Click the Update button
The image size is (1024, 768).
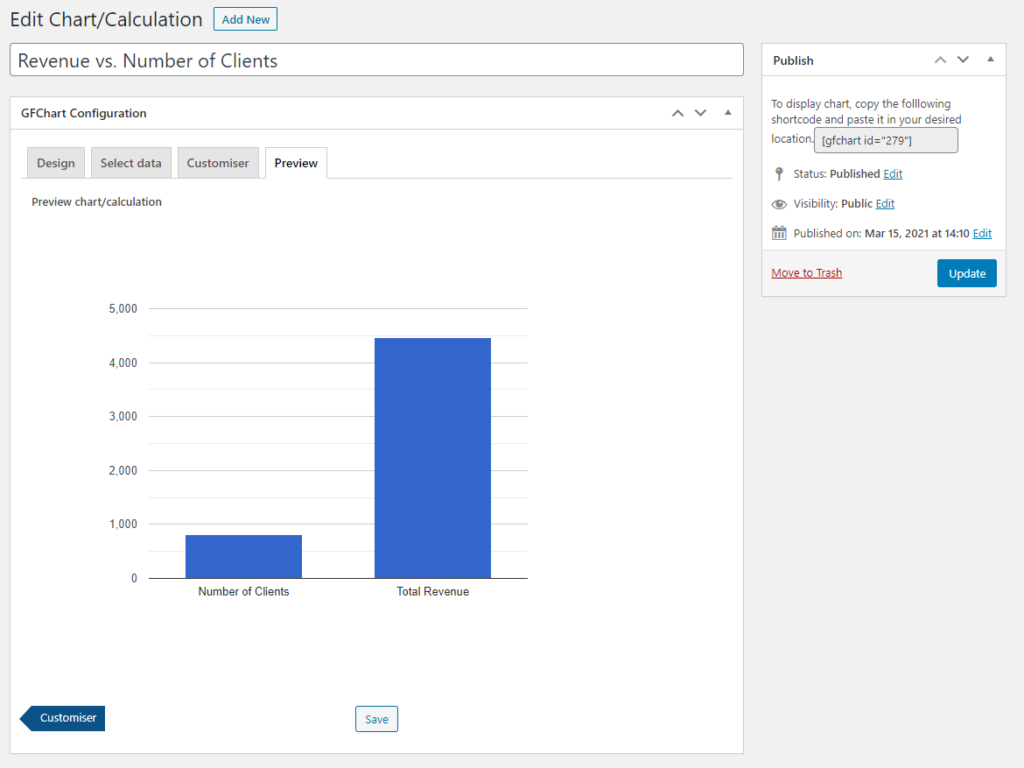[966, 272]
